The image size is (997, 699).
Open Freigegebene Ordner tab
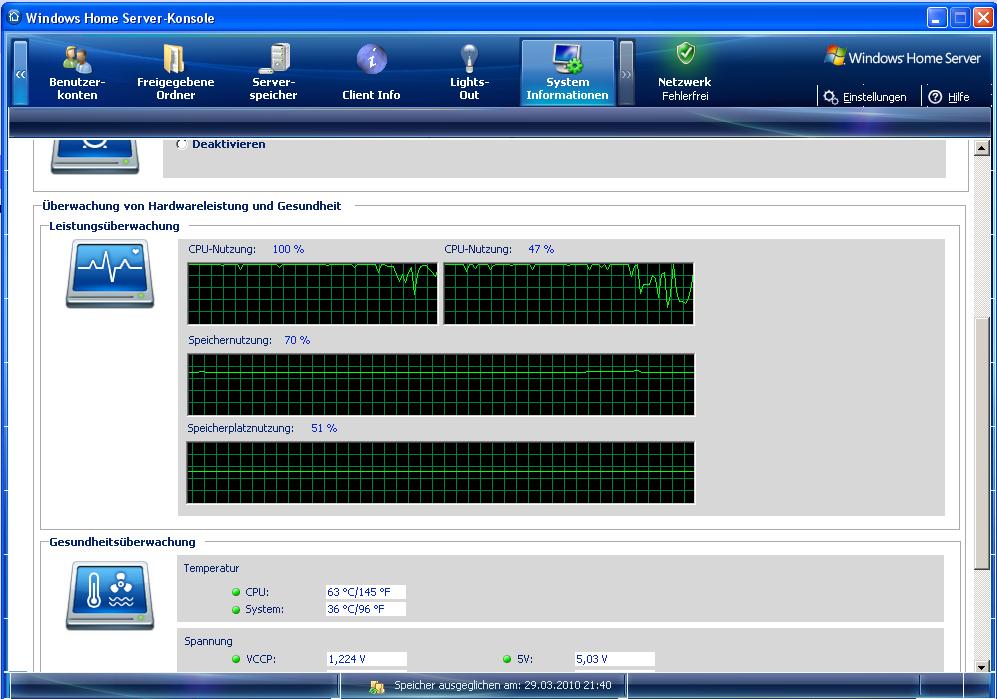tap(175, 72)
